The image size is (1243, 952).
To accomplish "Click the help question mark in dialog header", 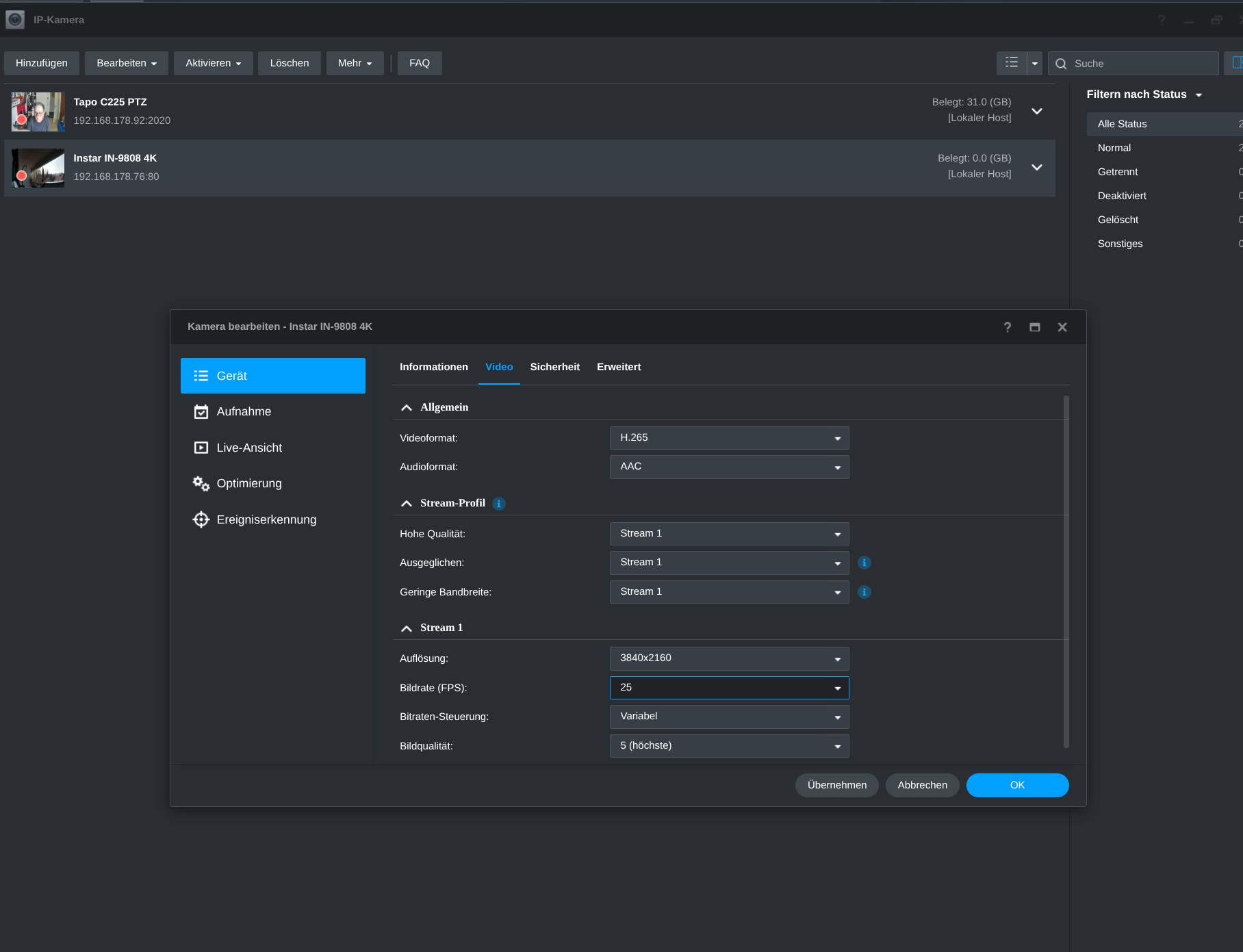I will 1007,327.
